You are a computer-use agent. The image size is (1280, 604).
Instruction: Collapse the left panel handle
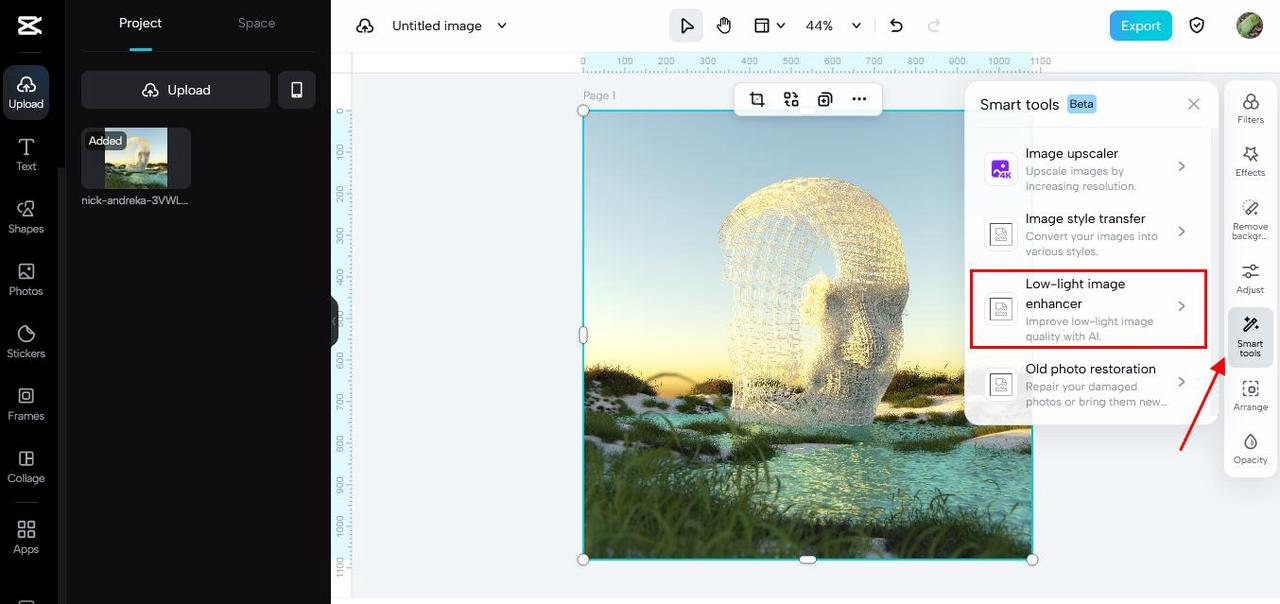tap(334, 321)
